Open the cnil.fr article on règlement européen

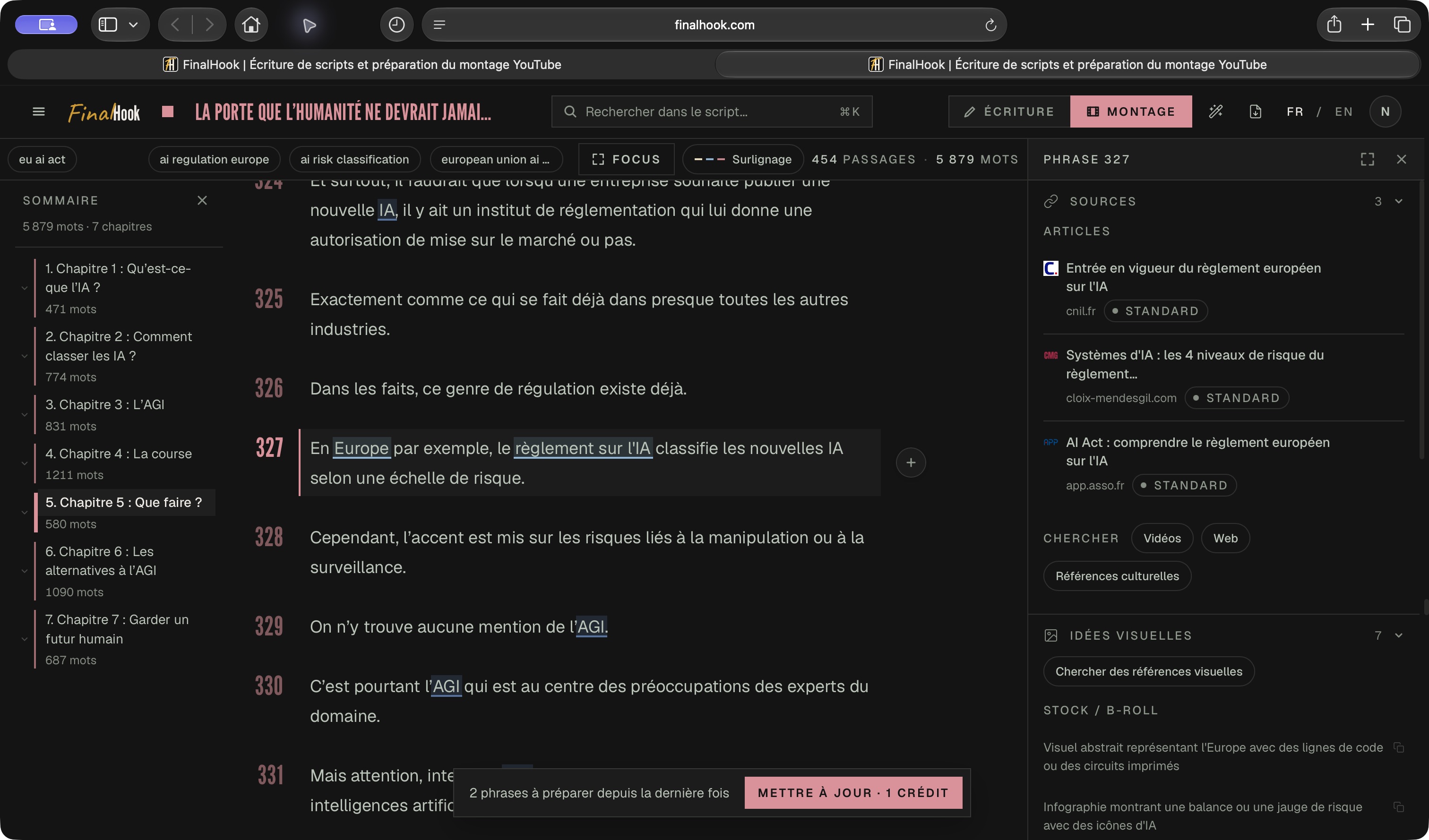pyautogui.click(x=1193, y=277)
